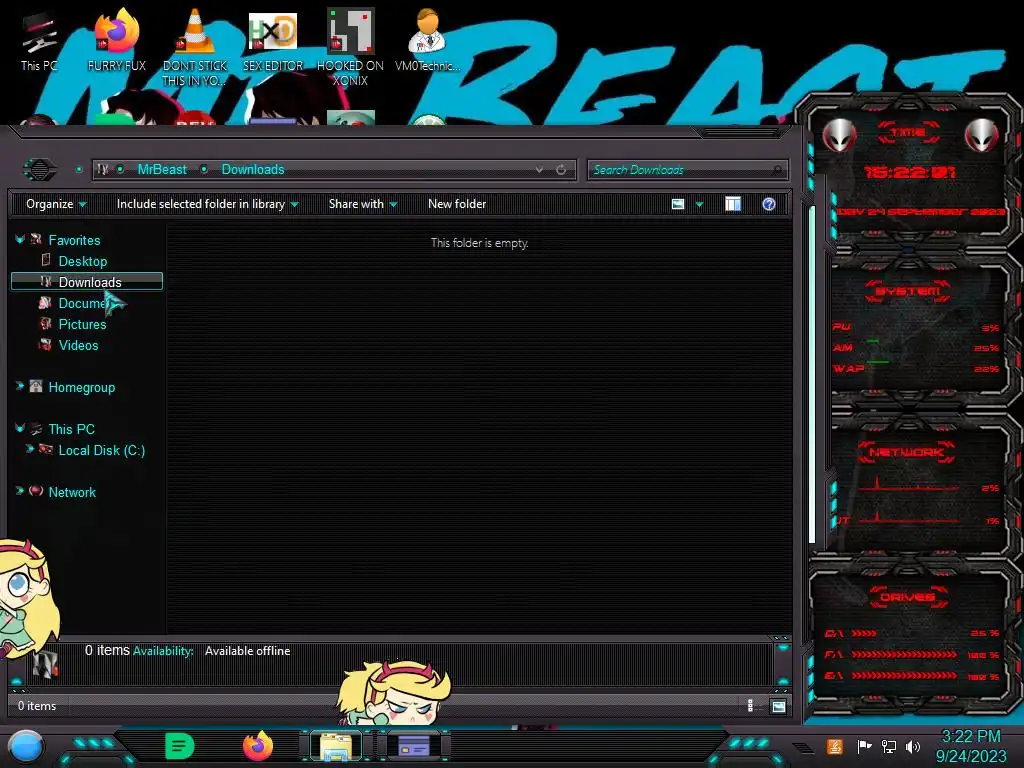Select Homegroup in navigation pane
The width and height of the screenshot is (1024, 768).
pyautogui.click(x=82, y=387)
